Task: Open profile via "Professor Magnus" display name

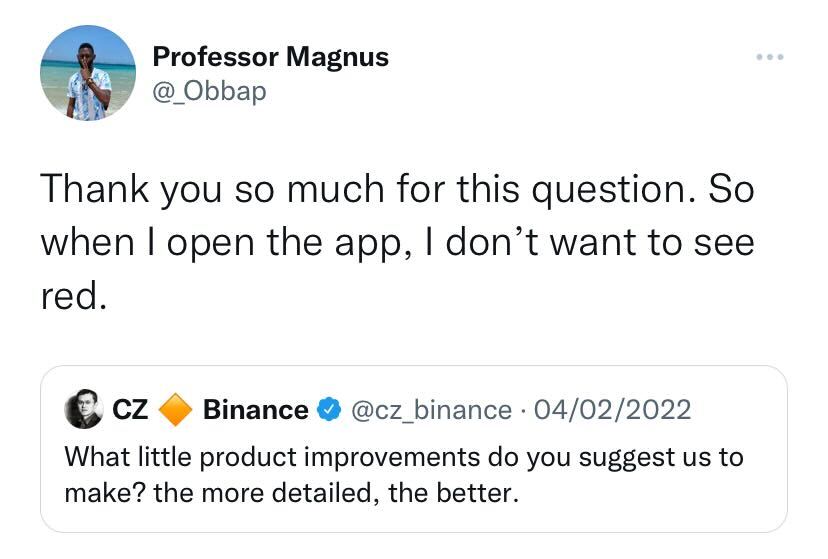Action: tap(270, 57)
